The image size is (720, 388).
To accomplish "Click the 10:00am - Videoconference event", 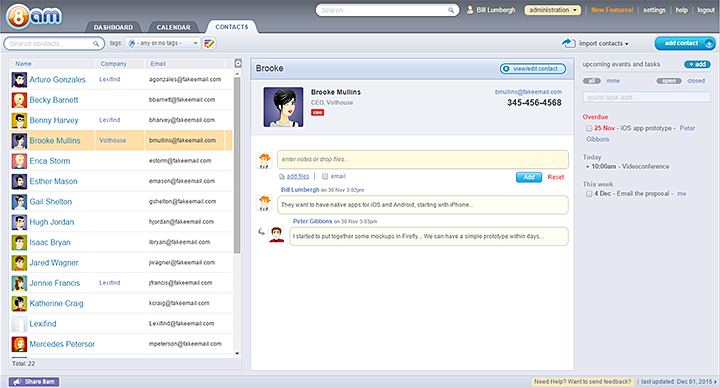I will point(630,167).
